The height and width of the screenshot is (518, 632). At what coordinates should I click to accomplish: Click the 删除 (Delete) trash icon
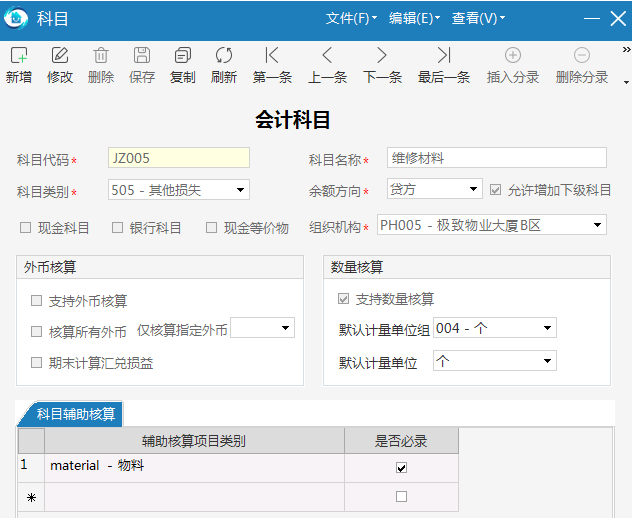[101, 55]
